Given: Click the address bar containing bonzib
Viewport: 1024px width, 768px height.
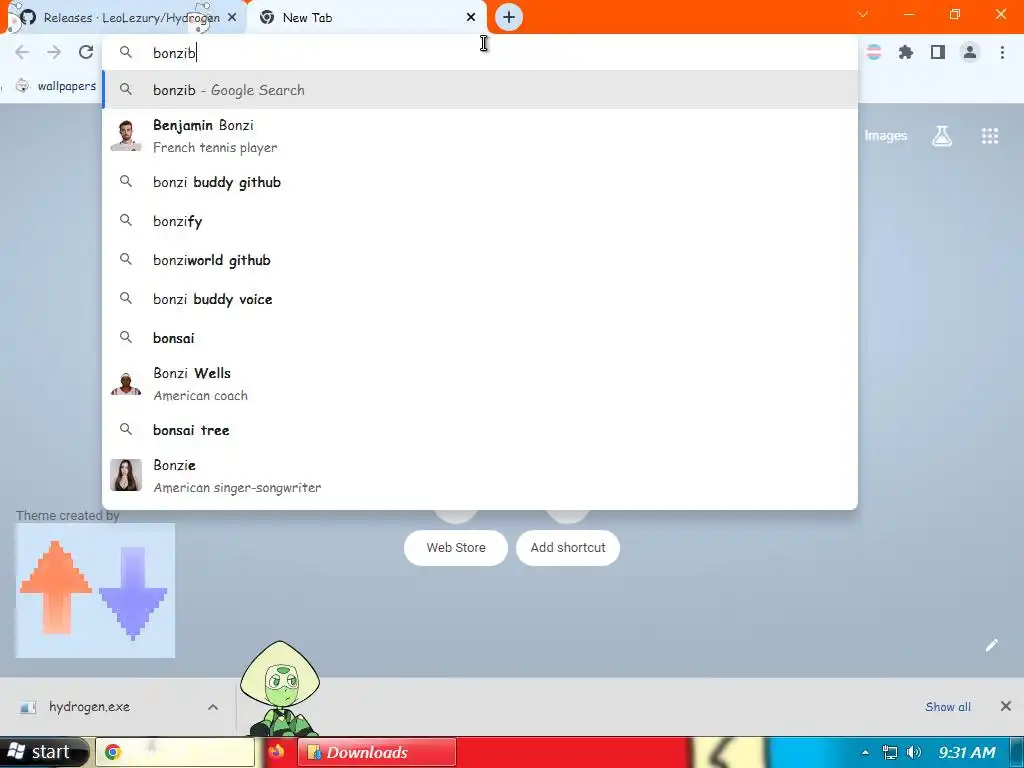Looking at the screenshot, I should pos(480,52).
